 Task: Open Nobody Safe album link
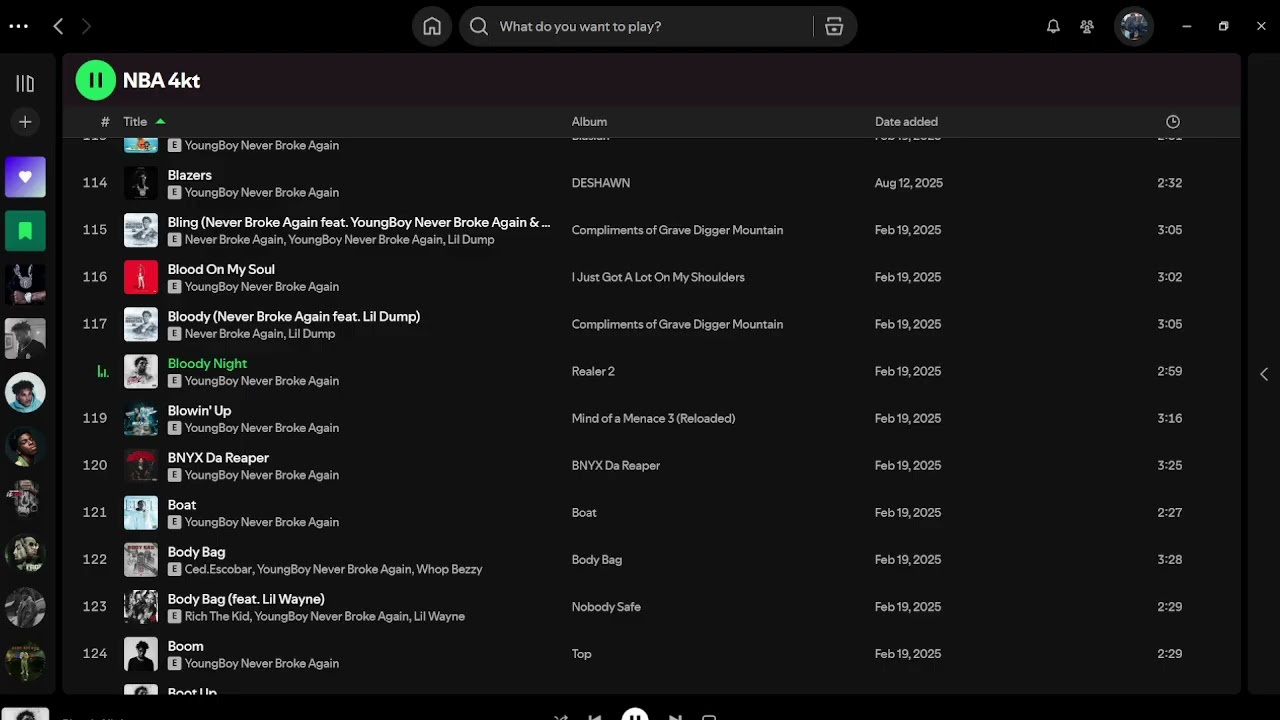[606, 606]
